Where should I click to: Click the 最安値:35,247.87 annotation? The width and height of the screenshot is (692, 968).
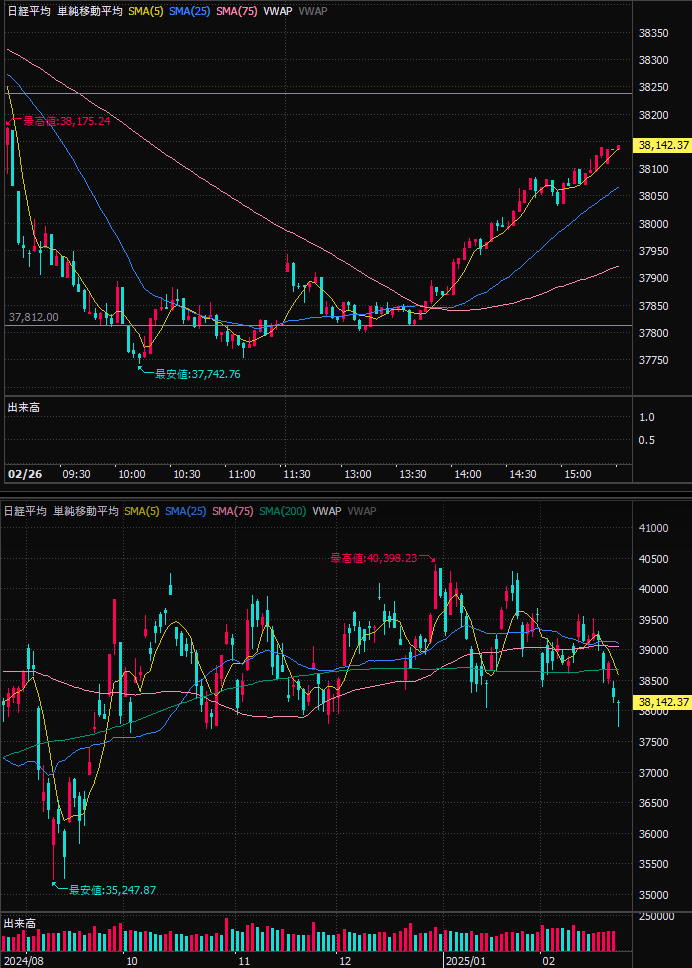pos(112,890)
